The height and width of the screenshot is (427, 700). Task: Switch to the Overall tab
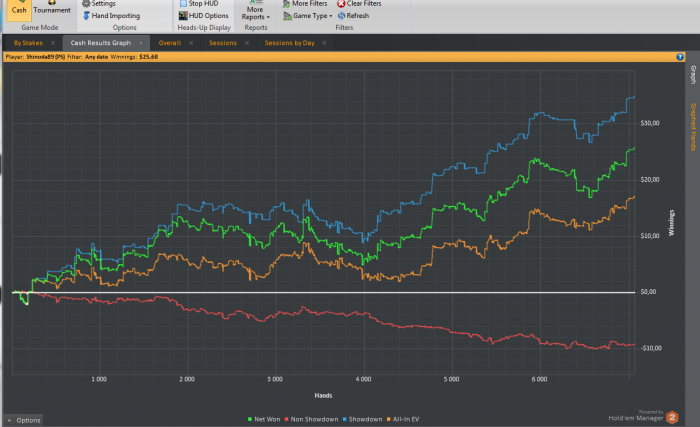tap(170, 43)
